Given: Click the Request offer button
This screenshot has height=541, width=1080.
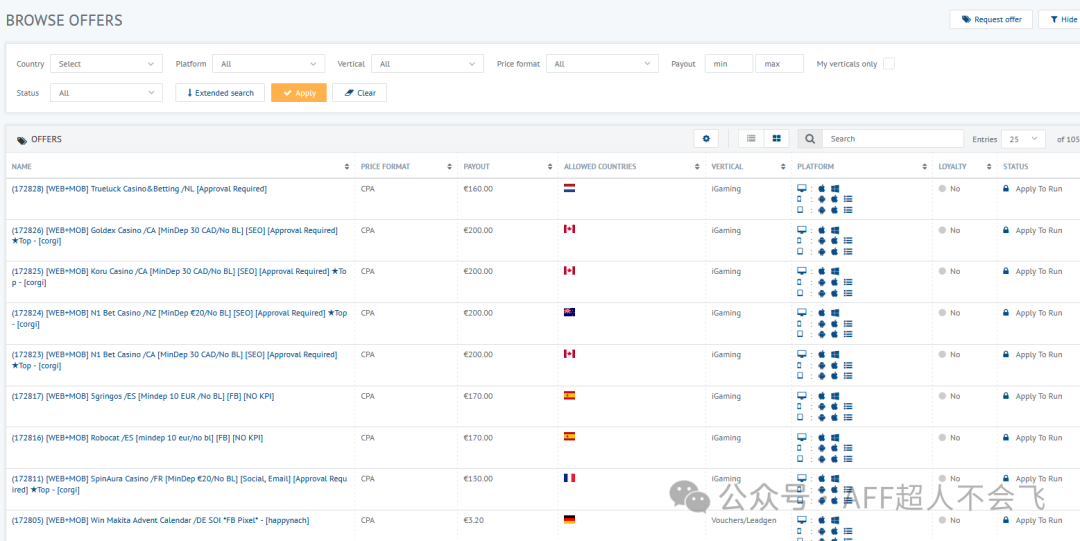Looking at the screenshot, I should coord(990,19).
